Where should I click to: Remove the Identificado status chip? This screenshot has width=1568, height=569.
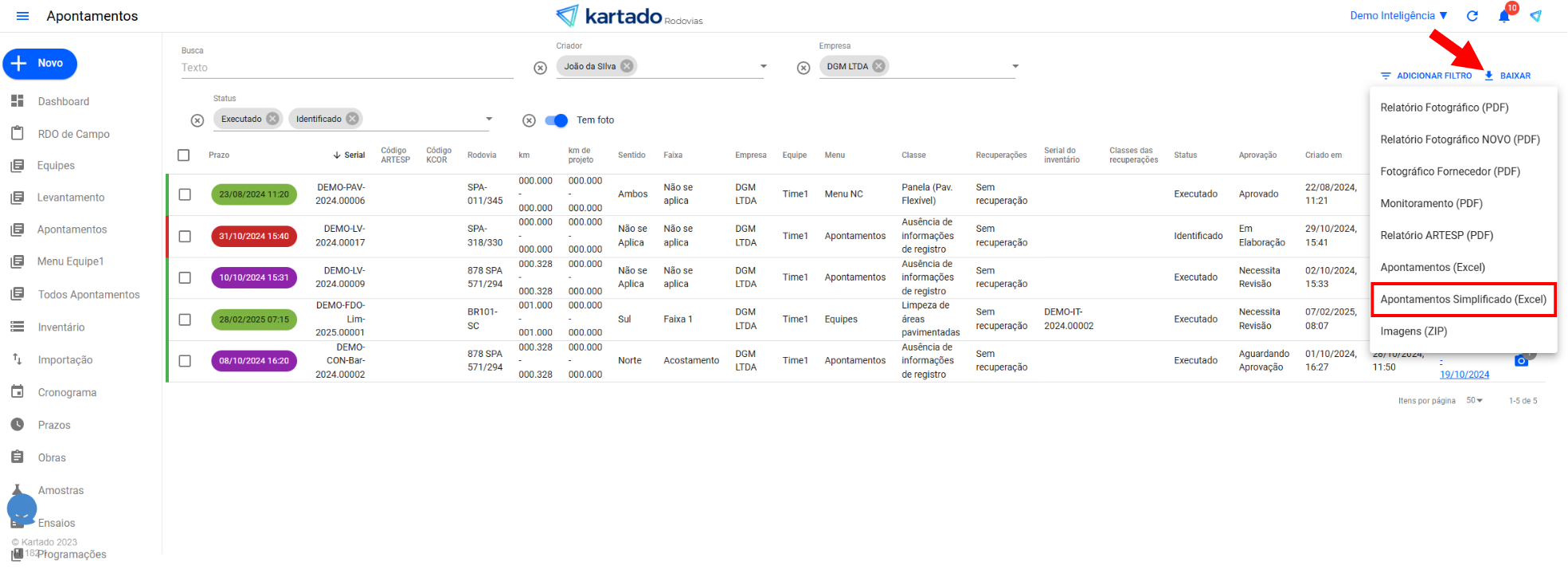(352, 119)
